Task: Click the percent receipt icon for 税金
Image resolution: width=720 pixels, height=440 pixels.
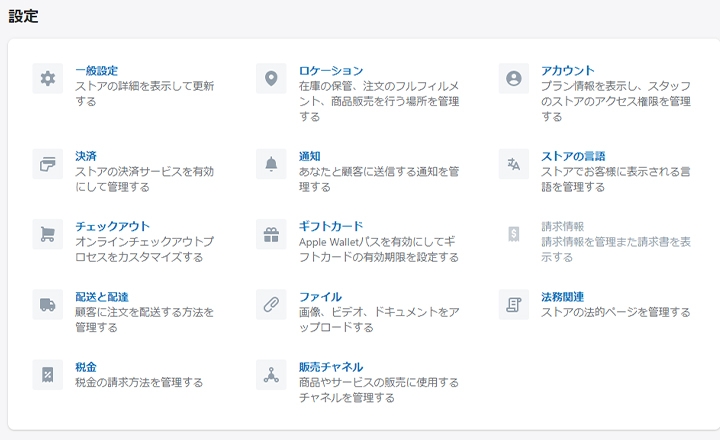Action: (47, 374)
